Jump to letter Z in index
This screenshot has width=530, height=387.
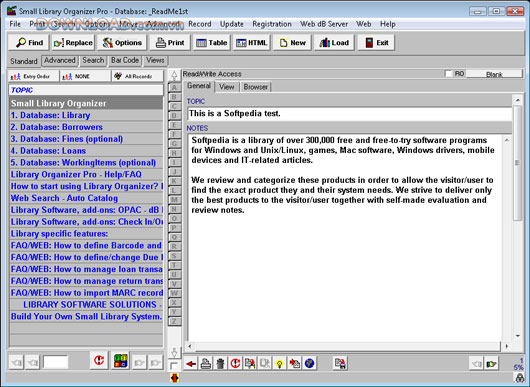pos(174,321)
